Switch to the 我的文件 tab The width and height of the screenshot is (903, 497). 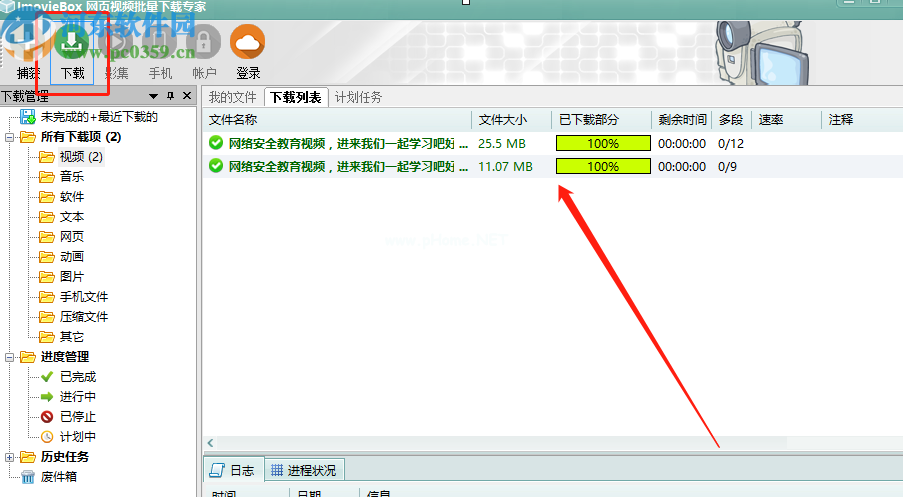(232, 97)
